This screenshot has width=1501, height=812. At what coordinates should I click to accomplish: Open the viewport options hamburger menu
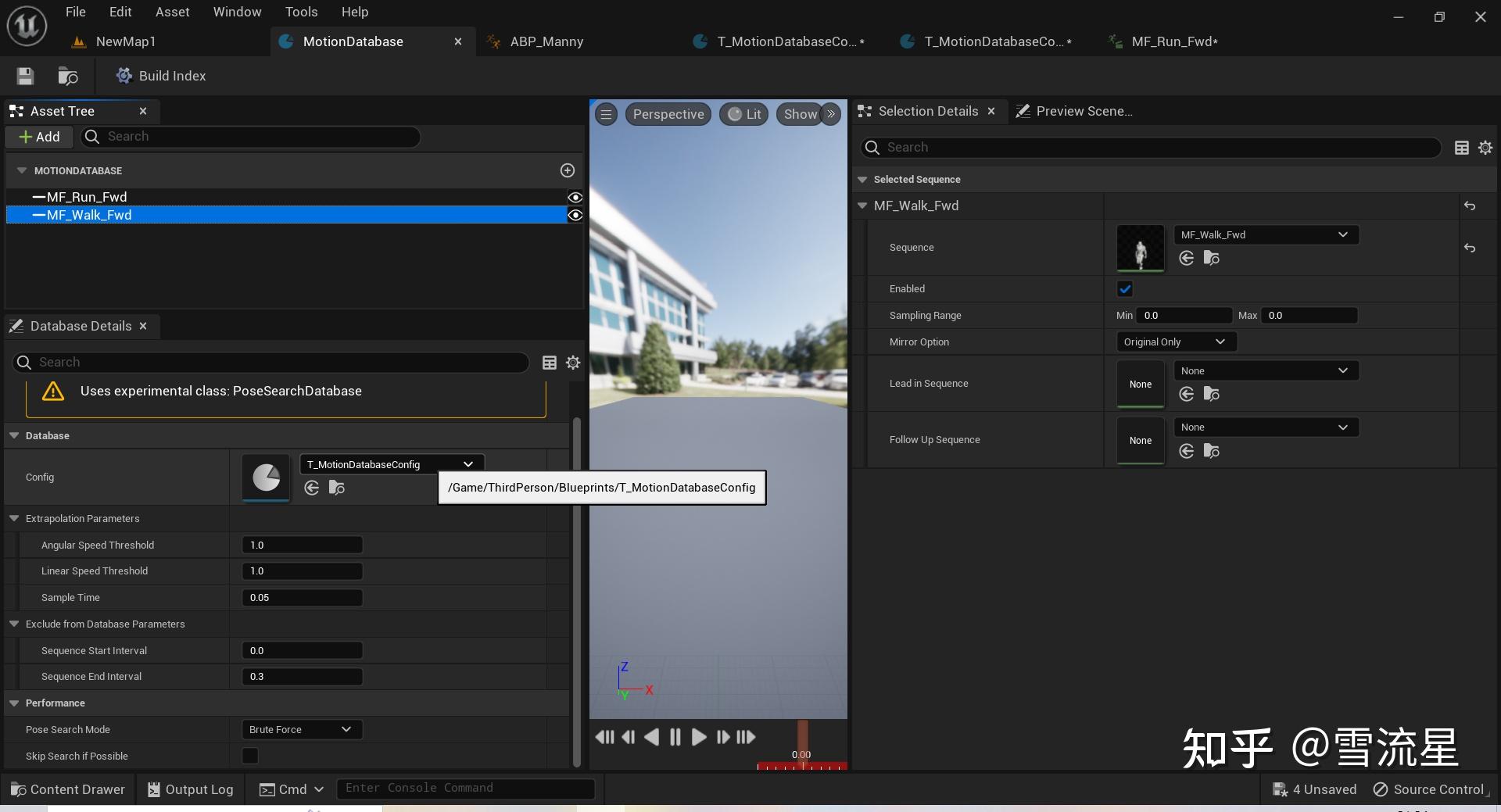click(606, 114)
